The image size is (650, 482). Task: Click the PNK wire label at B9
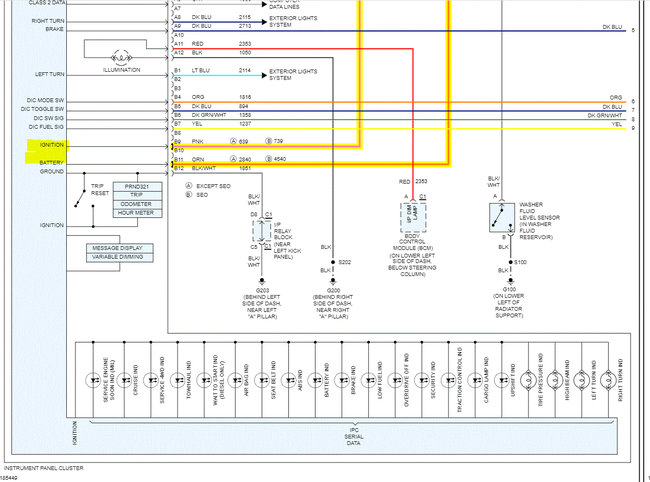(x=197, y=141)
